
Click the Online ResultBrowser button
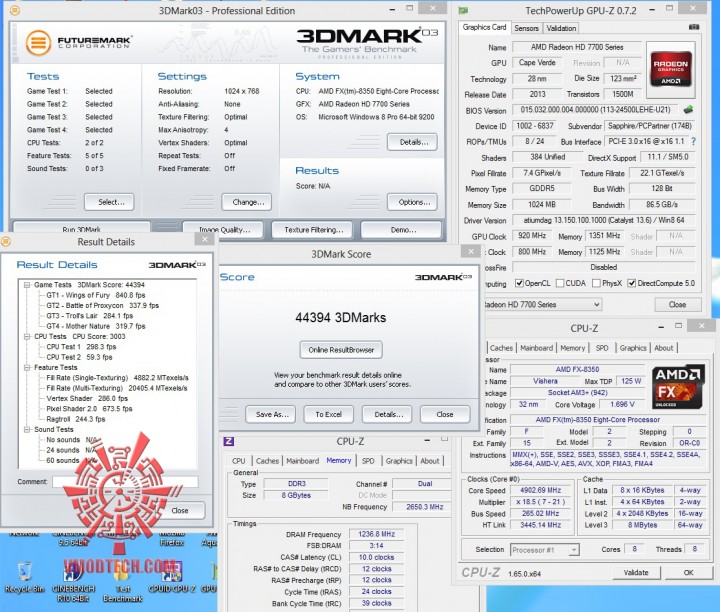pos(341,350)
